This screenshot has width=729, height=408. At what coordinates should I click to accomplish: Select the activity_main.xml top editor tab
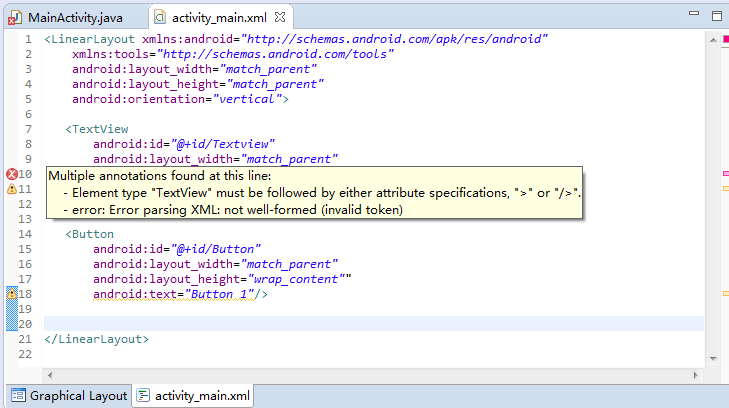click(214, 18)
